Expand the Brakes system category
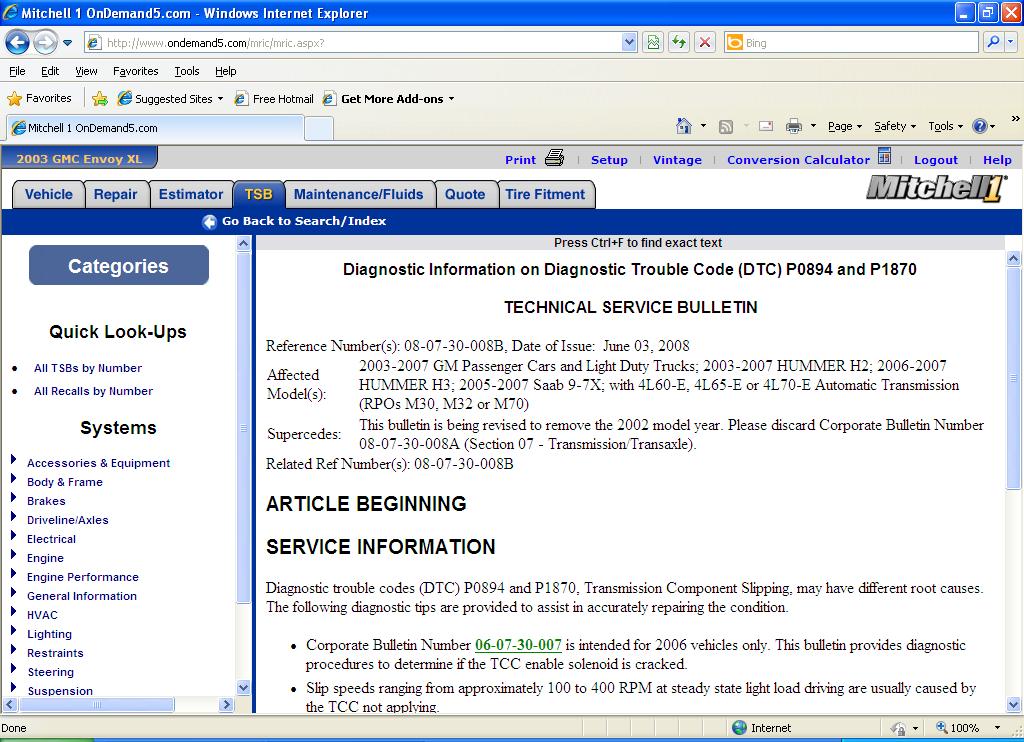 tap(13, 498)
